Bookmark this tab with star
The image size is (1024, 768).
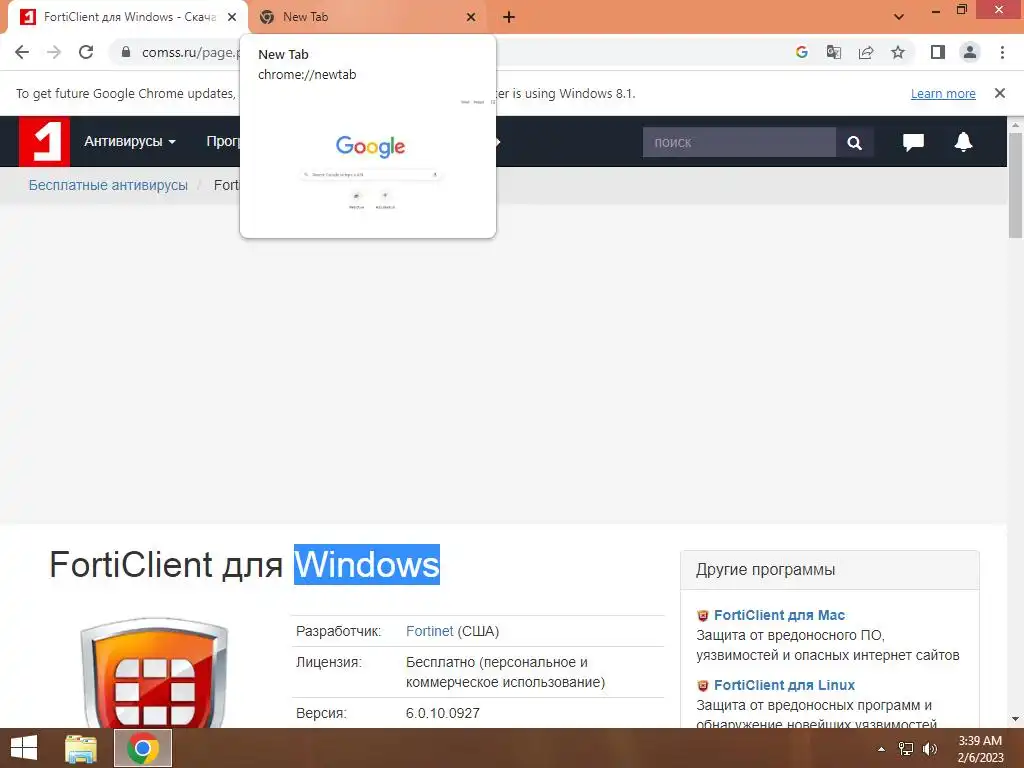click(x=898, y=52)
